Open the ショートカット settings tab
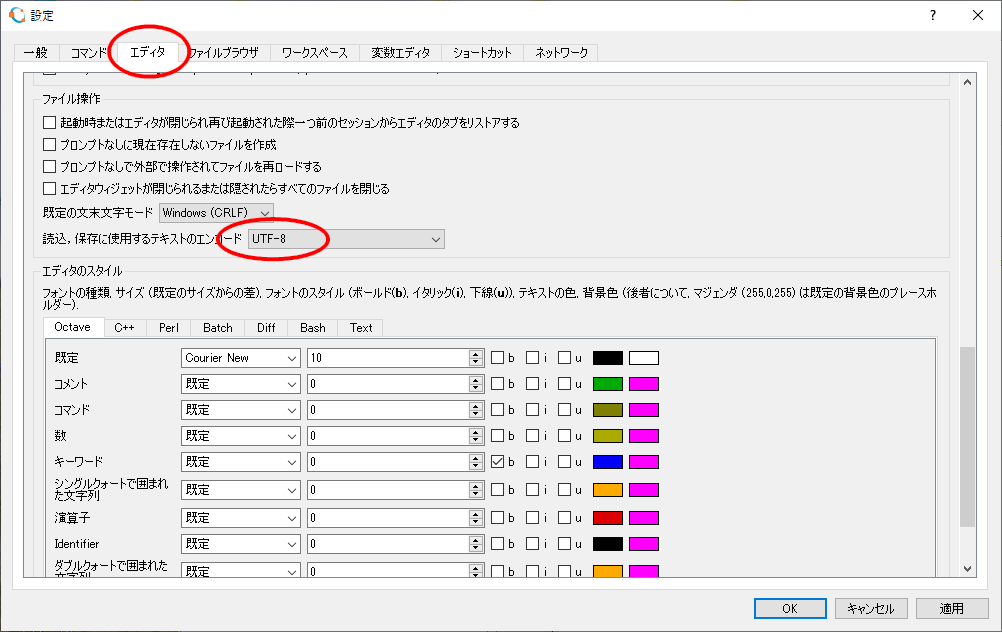This screenshot has height=632, width=1002. click(482, 52)
